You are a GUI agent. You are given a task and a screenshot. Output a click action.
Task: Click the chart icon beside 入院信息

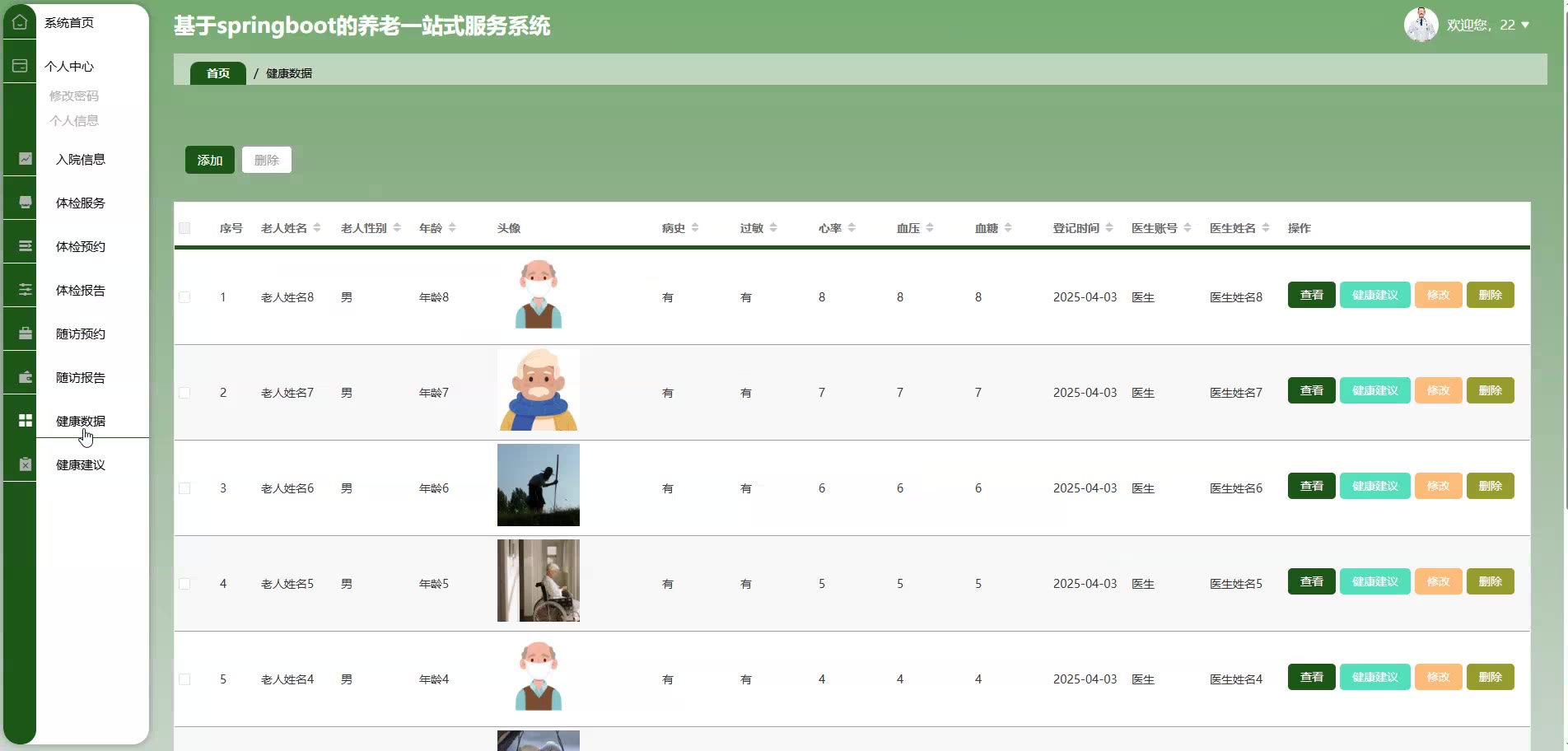26,159
